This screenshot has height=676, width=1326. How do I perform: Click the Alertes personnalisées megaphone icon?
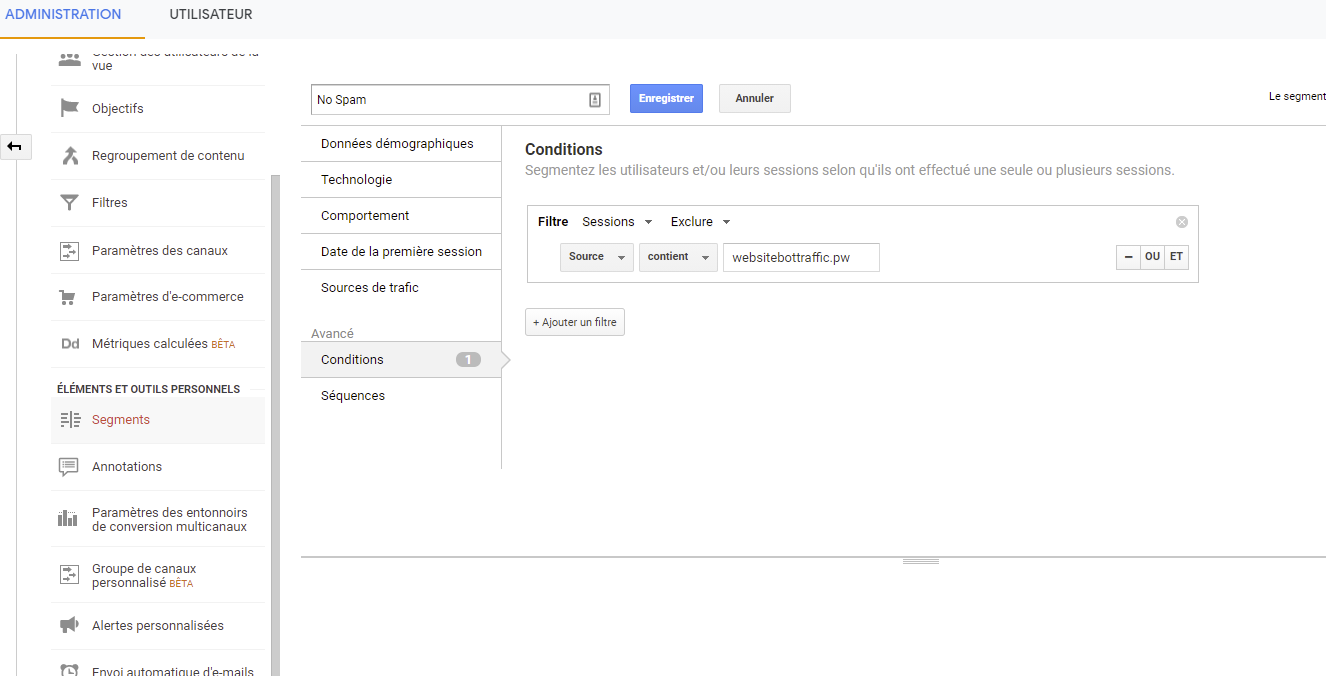point(69,626)
